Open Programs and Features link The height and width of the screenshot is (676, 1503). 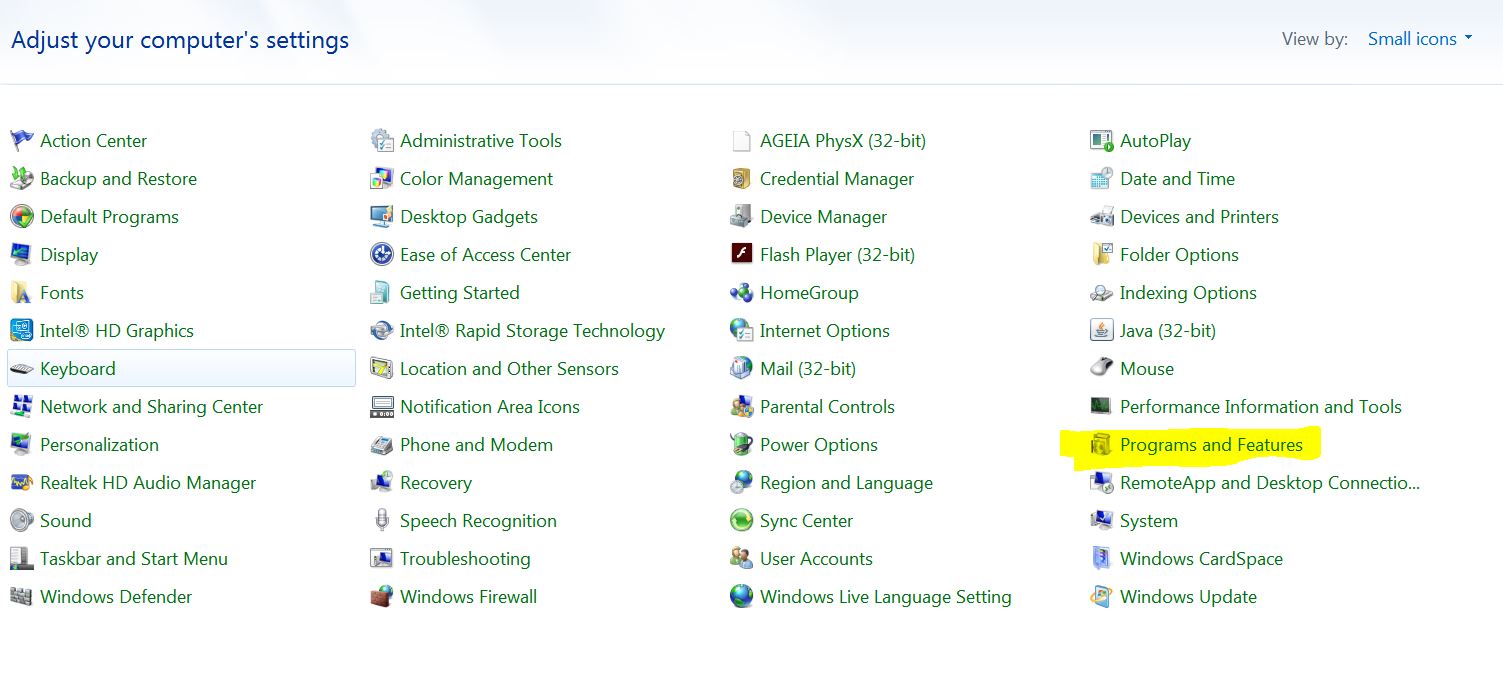1211,445
